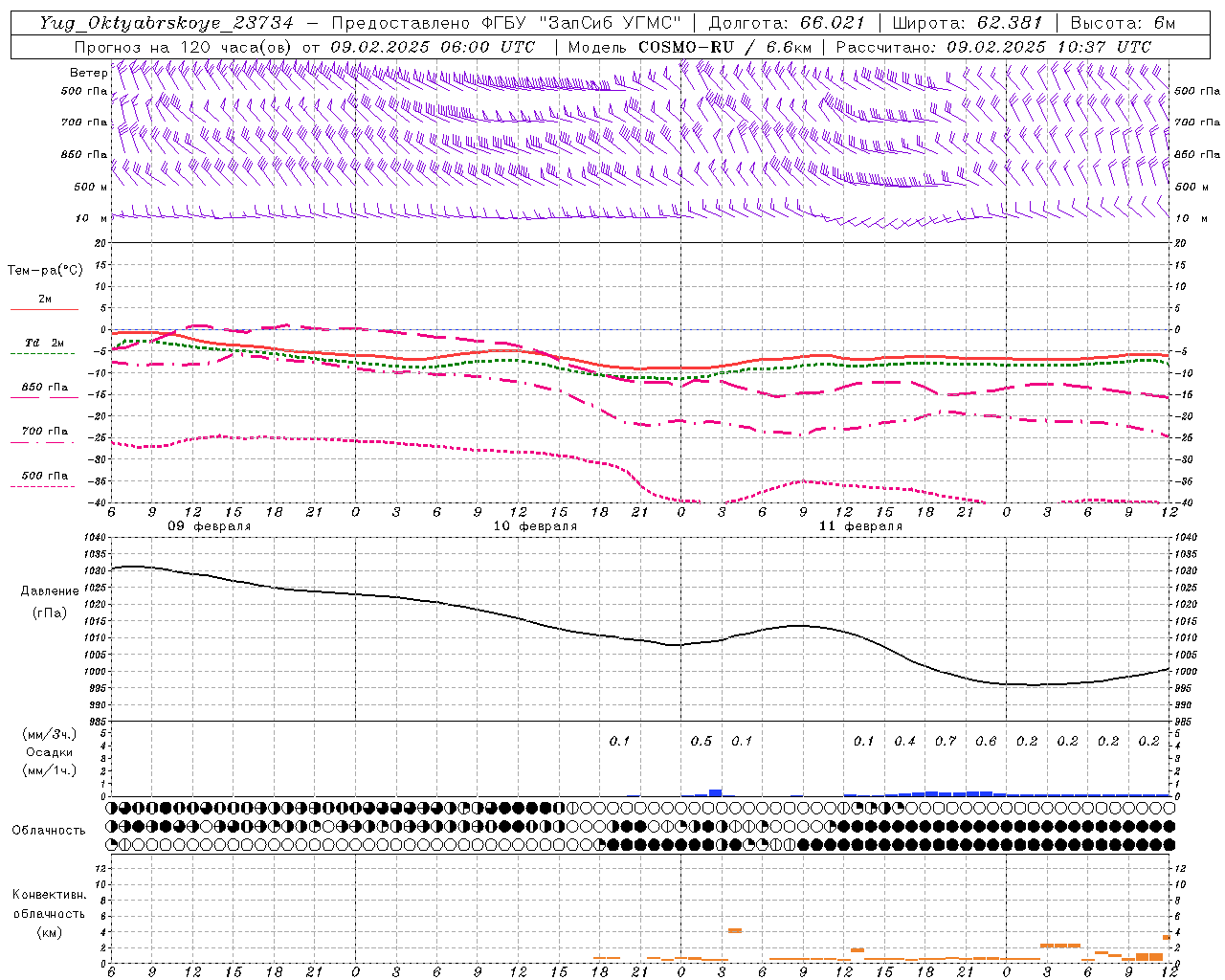The image size is (1225, 980).
Task: Click the tallest blue precipitation bar
Action: (715, 792)
